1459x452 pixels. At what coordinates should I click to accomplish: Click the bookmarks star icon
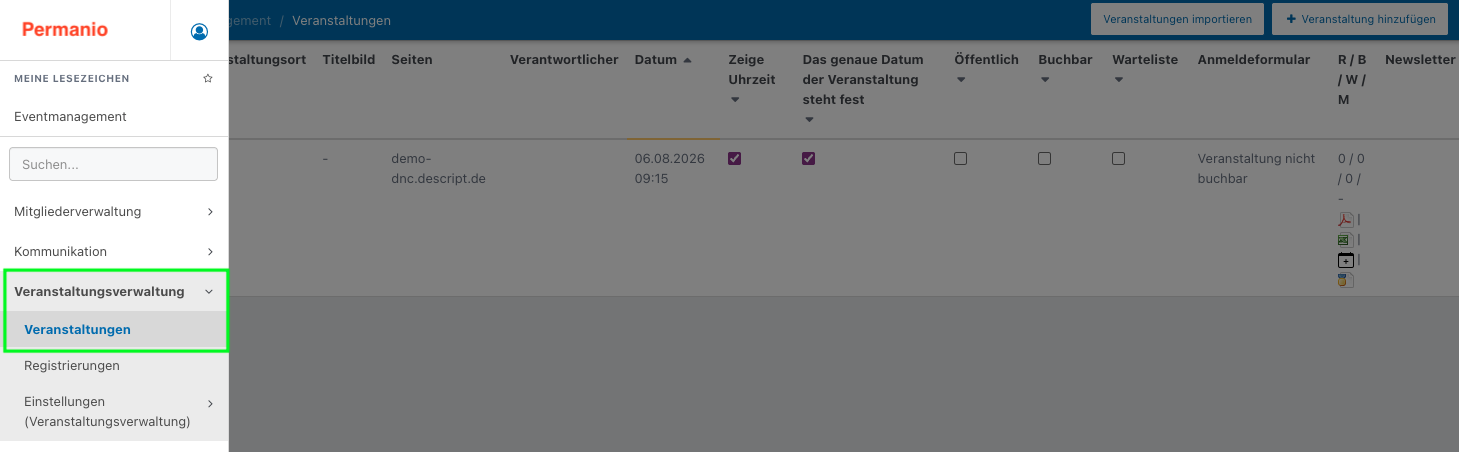(208, 78)
